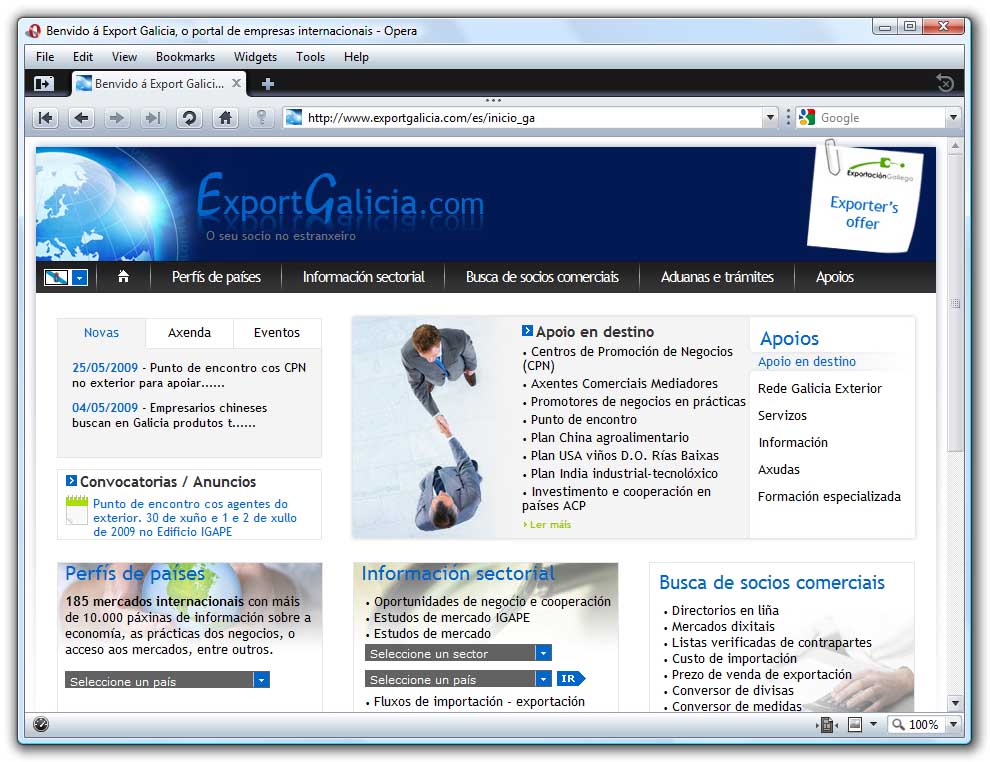The image size is (990, 762).
Task: Open the language selector dropdown arrow
Action: click(80, 277)
